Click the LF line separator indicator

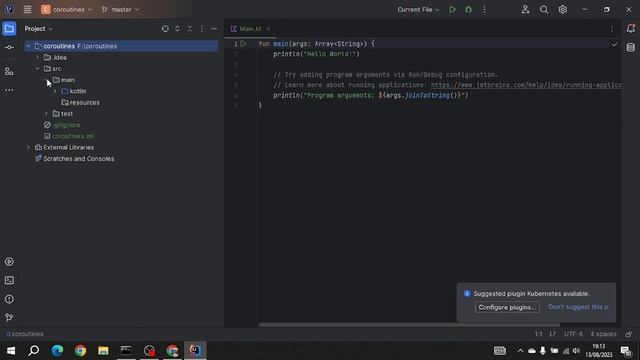553,334
